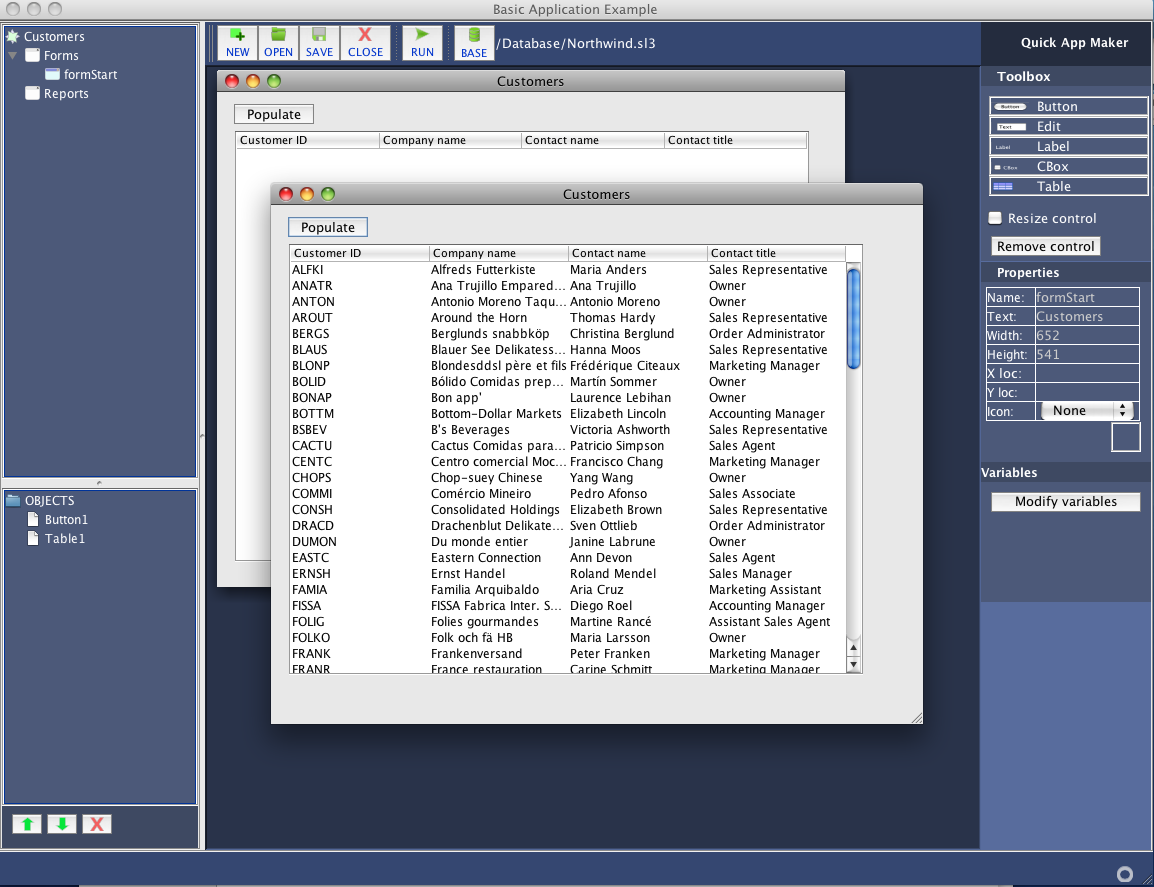The height and width of the screenshot is (887, 1154).
Task: Click Contact name header in front window
Action: tap(638, 253)
